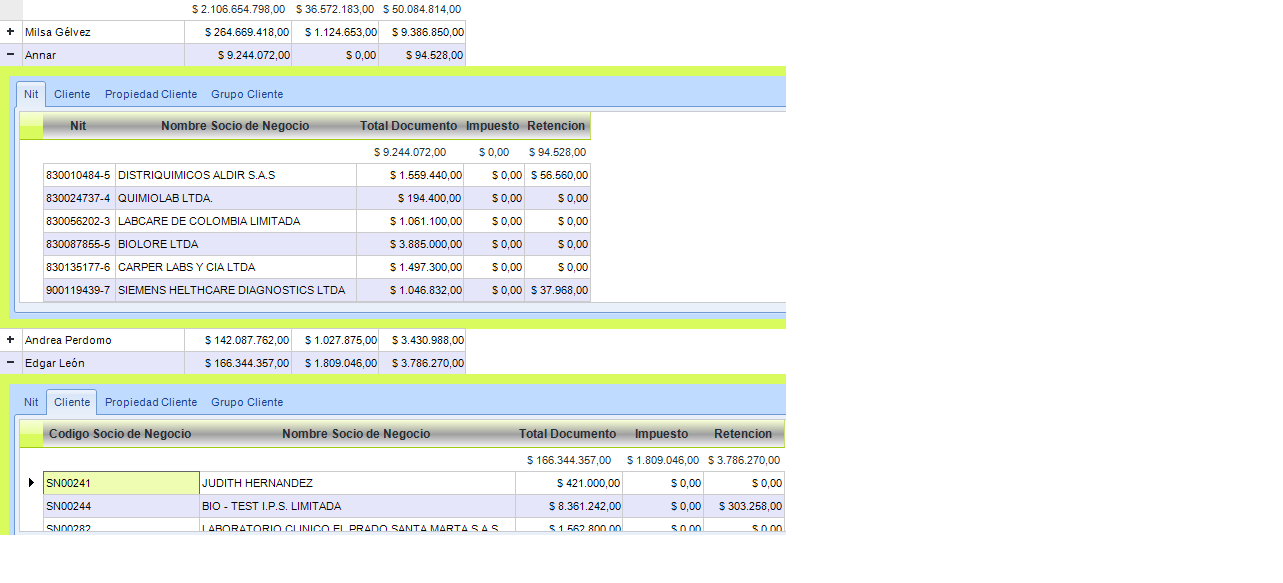Image resolution: width=1283 pixels, height=583 pixels.
Task: Click the yellow row selector header in the Annar grid
Action: pyautogui.click(x=31, y=126)
